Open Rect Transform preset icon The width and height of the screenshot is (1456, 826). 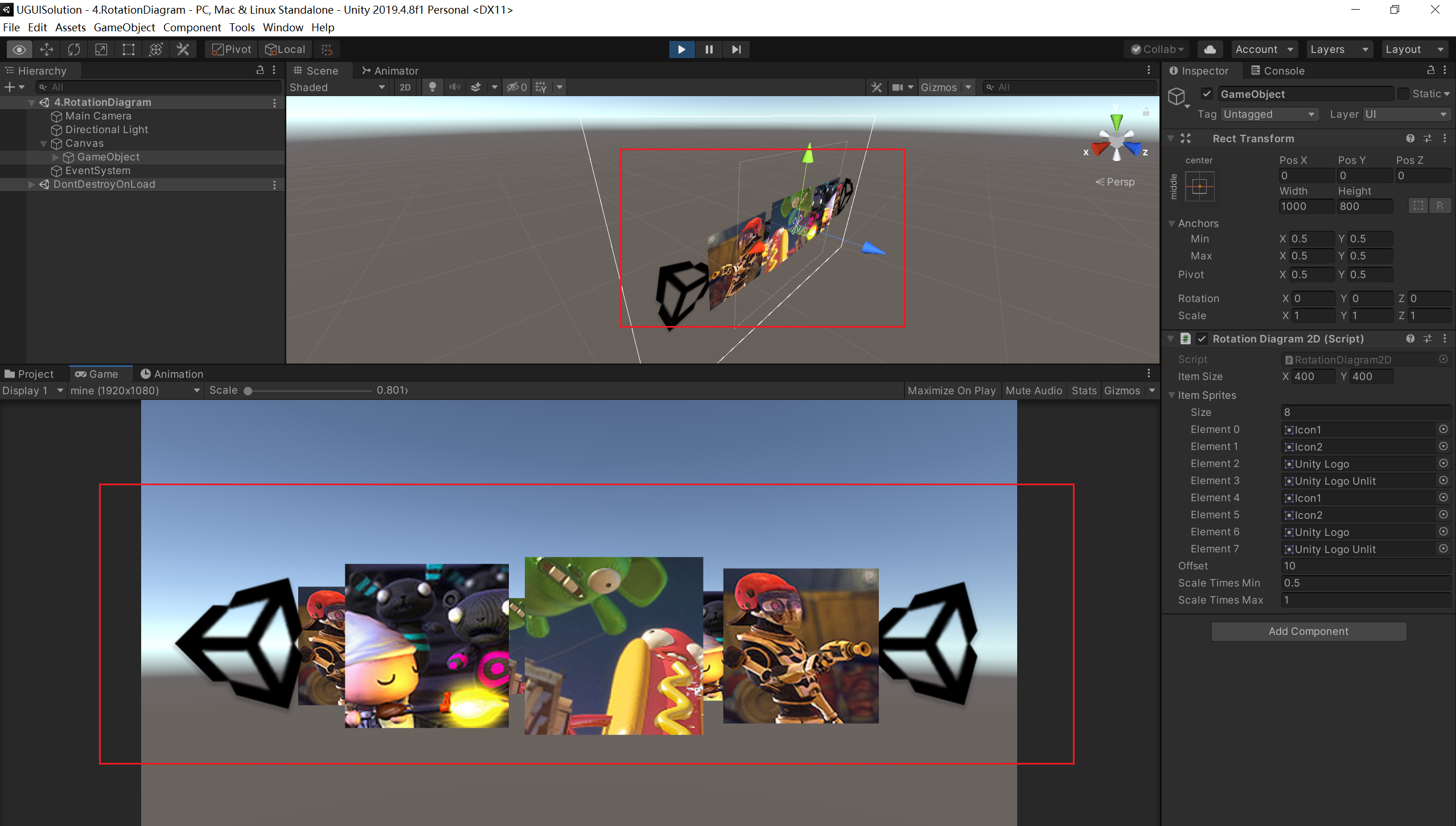(x=1428, y=138)
